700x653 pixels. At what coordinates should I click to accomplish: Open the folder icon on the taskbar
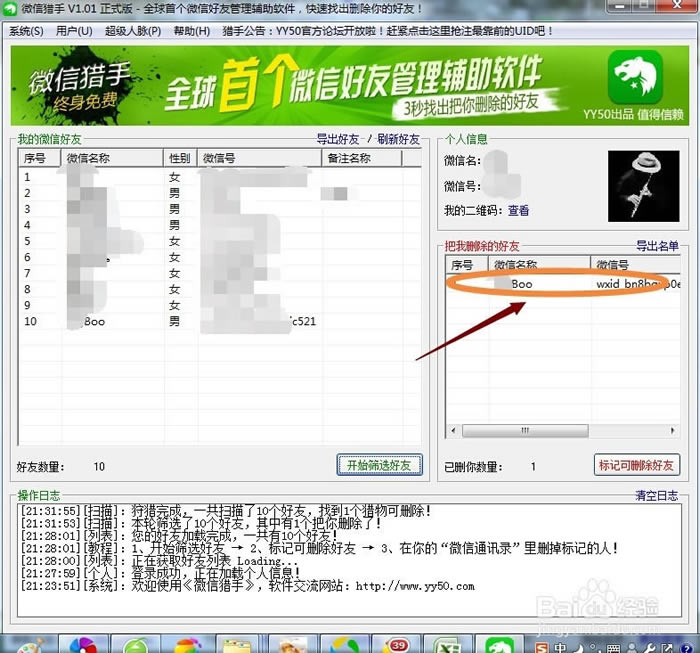coord(237,646)
